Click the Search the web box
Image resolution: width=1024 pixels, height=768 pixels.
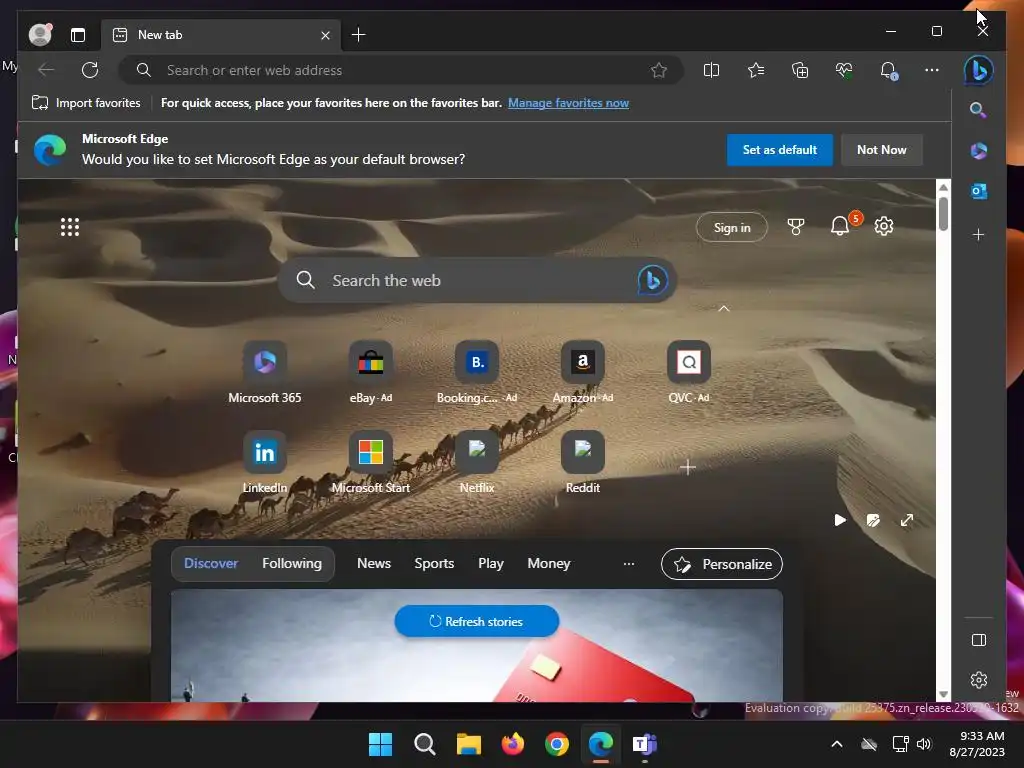[x=477, y=280]
